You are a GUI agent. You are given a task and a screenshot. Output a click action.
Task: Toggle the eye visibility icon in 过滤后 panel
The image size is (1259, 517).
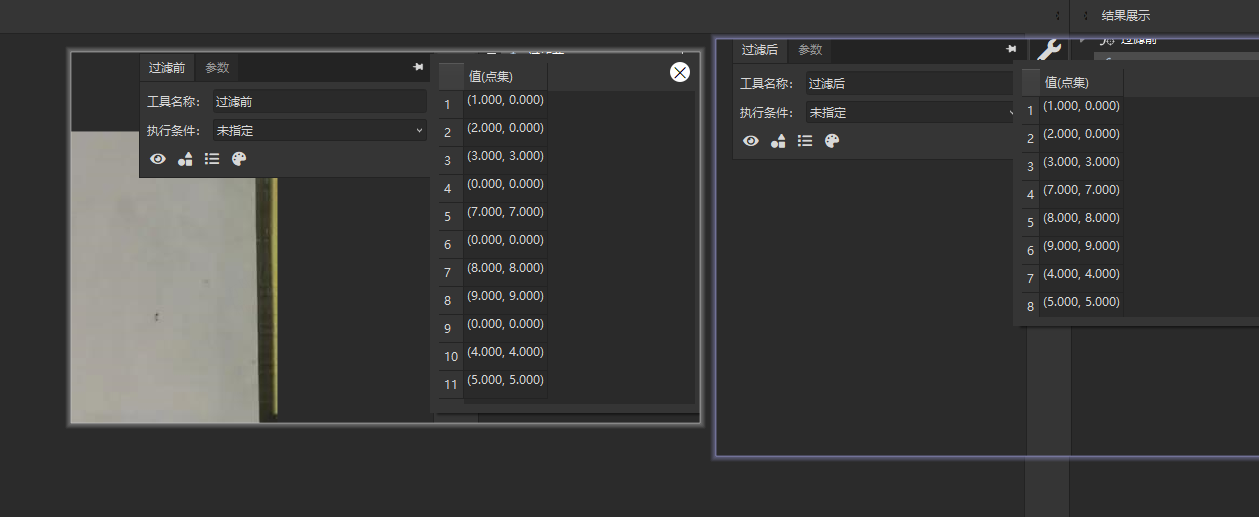(751, 141)
